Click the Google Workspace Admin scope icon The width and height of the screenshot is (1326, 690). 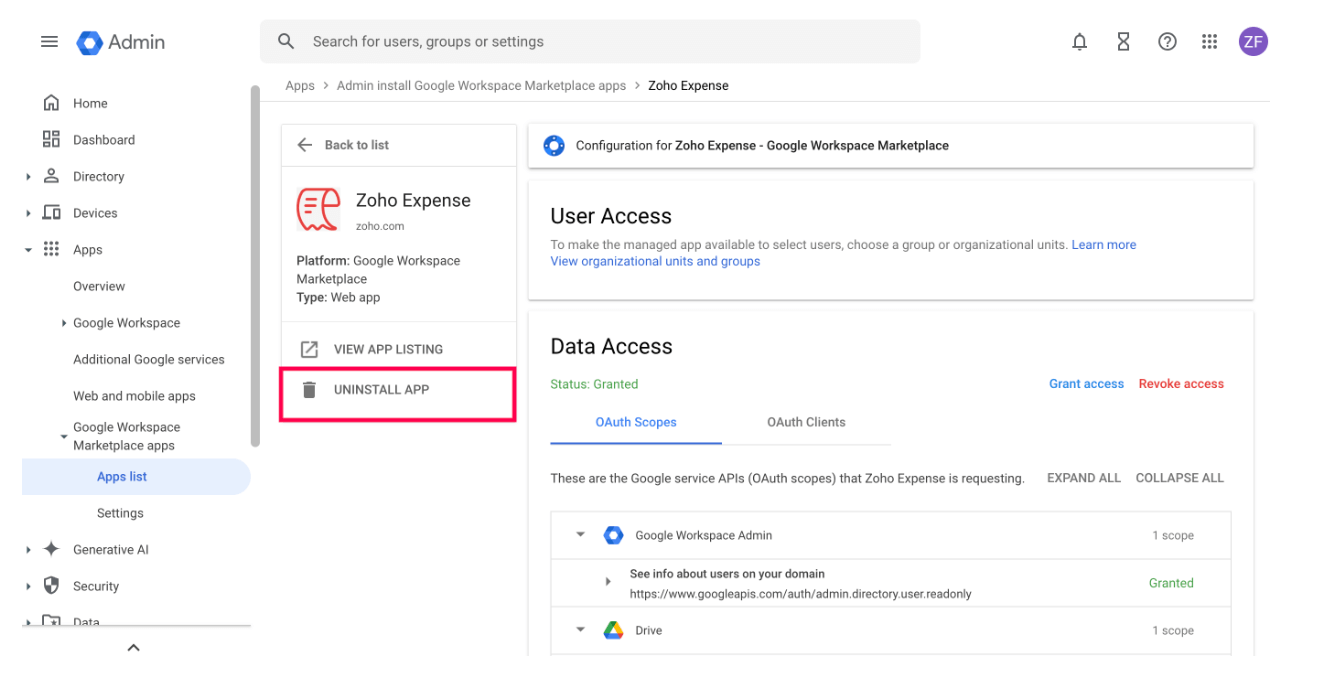(x=613, y=535)
